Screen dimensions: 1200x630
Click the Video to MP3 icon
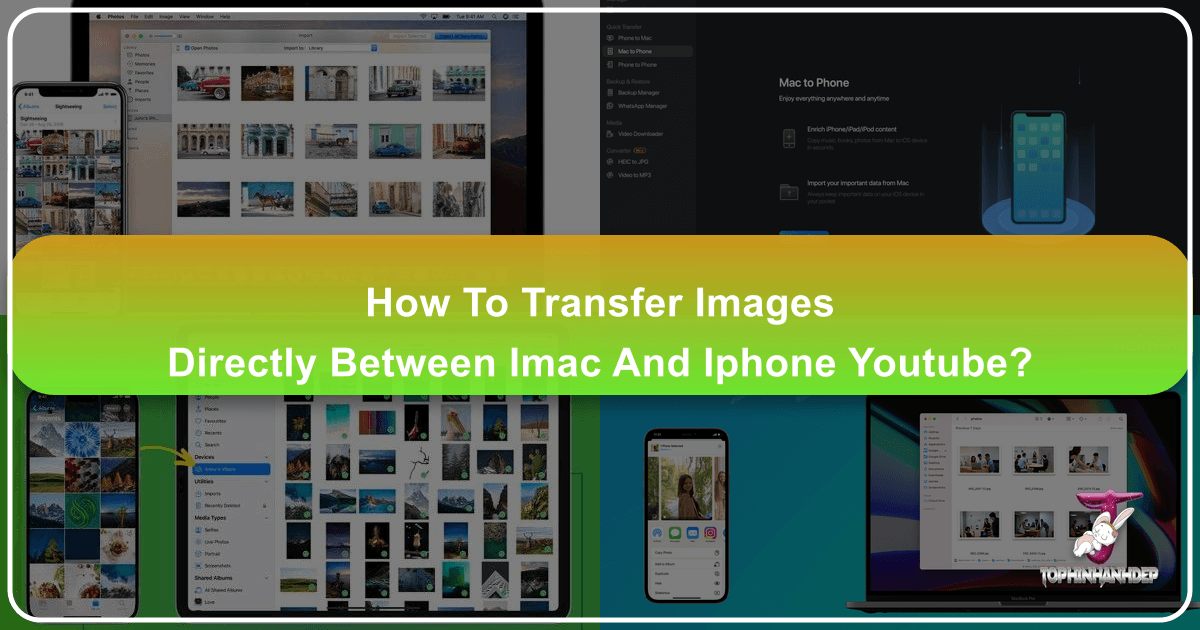(x=610, y=175)
